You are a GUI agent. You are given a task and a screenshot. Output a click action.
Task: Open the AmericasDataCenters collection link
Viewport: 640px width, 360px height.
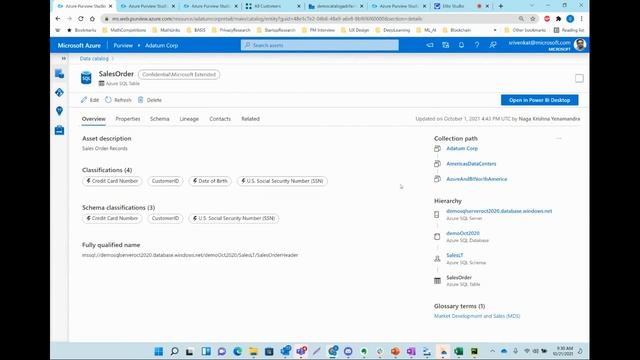[x=471, y=164]
